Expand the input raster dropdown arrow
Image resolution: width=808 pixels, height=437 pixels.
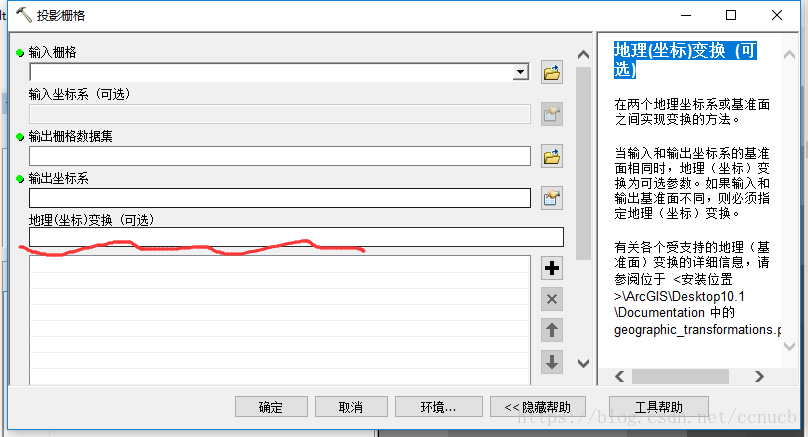coord(521,72)
